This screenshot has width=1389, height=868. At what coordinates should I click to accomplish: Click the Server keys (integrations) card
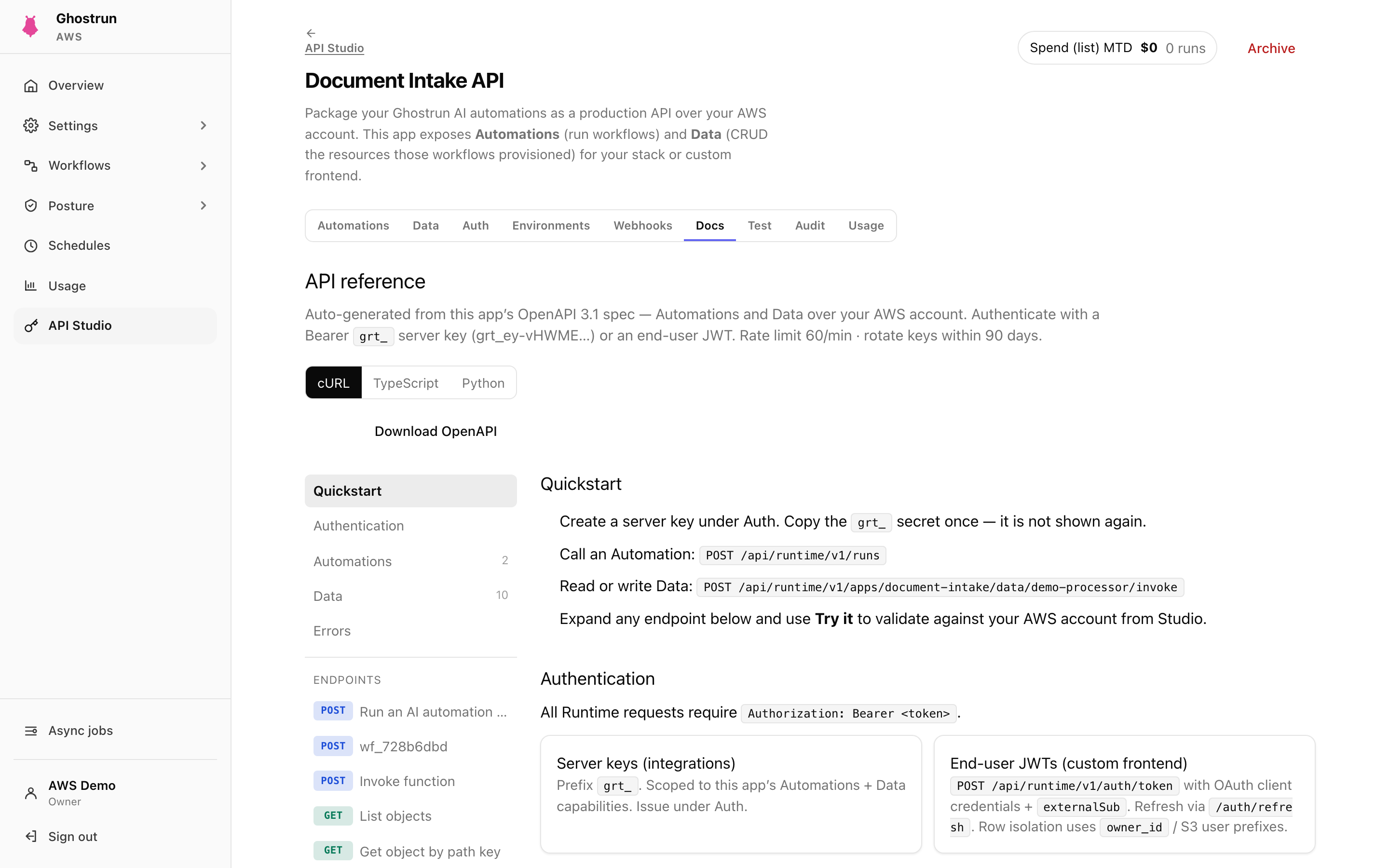click(731, 794)
